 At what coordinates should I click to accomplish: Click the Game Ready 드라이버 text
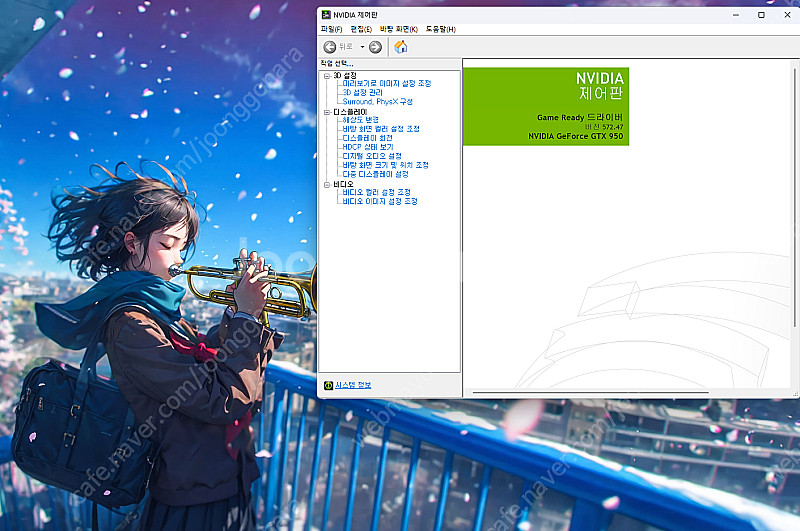[x=580, y=117]
